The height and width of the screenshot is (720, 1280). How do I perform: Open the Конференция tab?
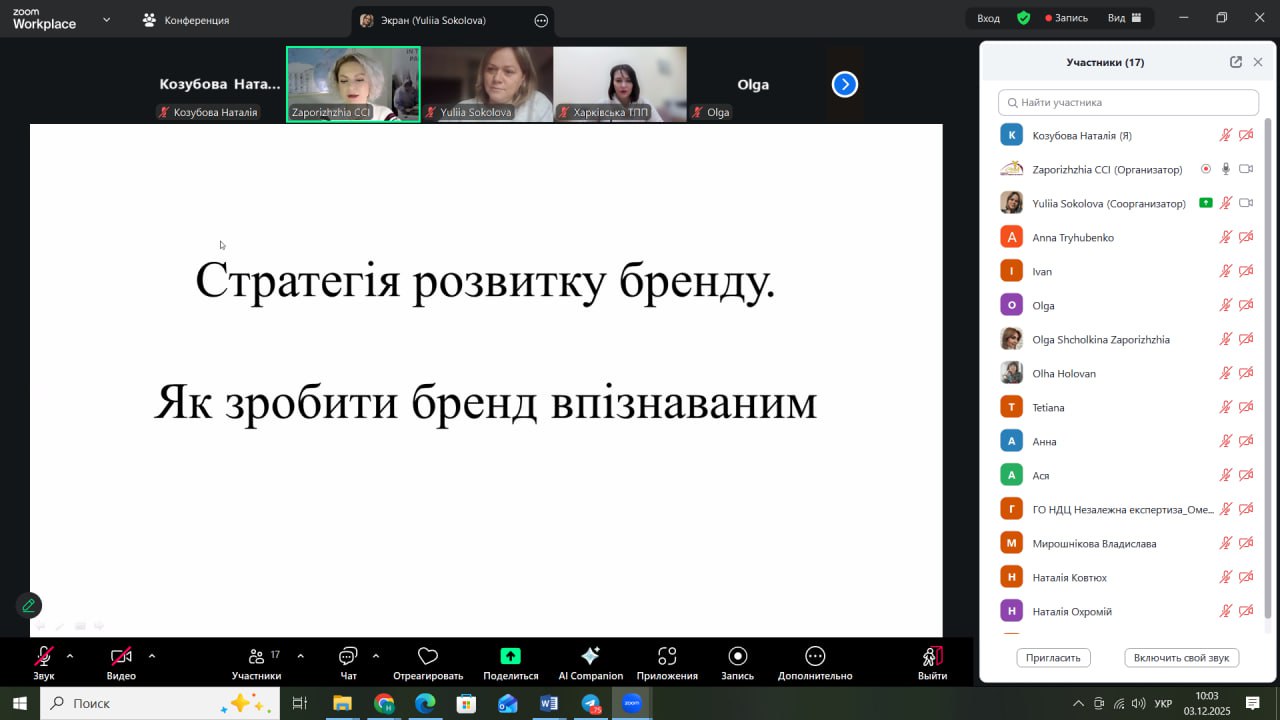coord(186,20)
